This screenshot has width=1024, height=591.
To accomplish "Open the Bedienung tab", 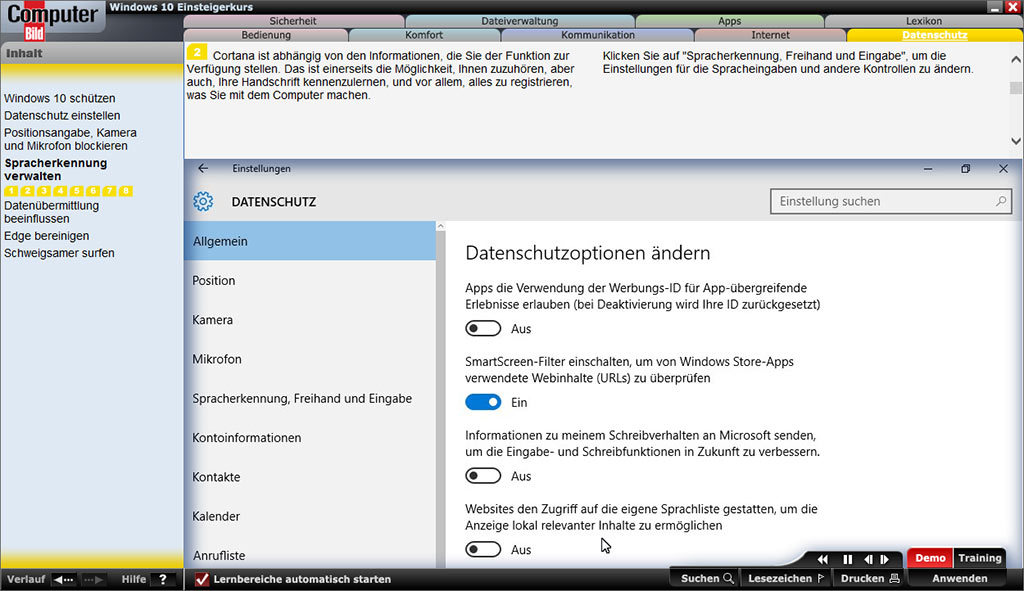I will (266, 35).
